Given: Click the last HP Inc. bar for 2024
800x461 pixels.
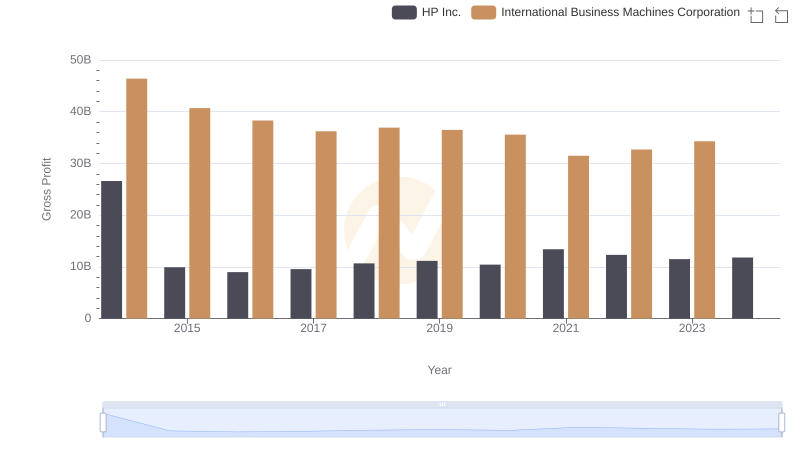Looking at the screenshot, I should 742,288.
